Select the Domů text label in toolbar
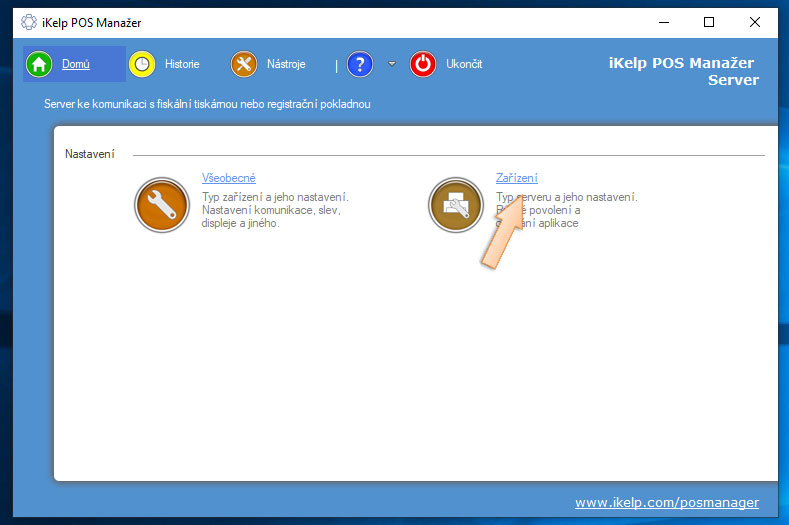 (76, 64)
